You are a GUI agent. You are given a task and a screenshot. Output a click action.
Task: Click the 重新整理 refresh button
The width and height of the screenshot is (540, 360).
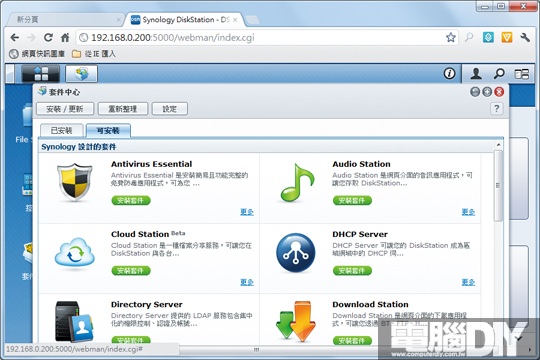123,109
